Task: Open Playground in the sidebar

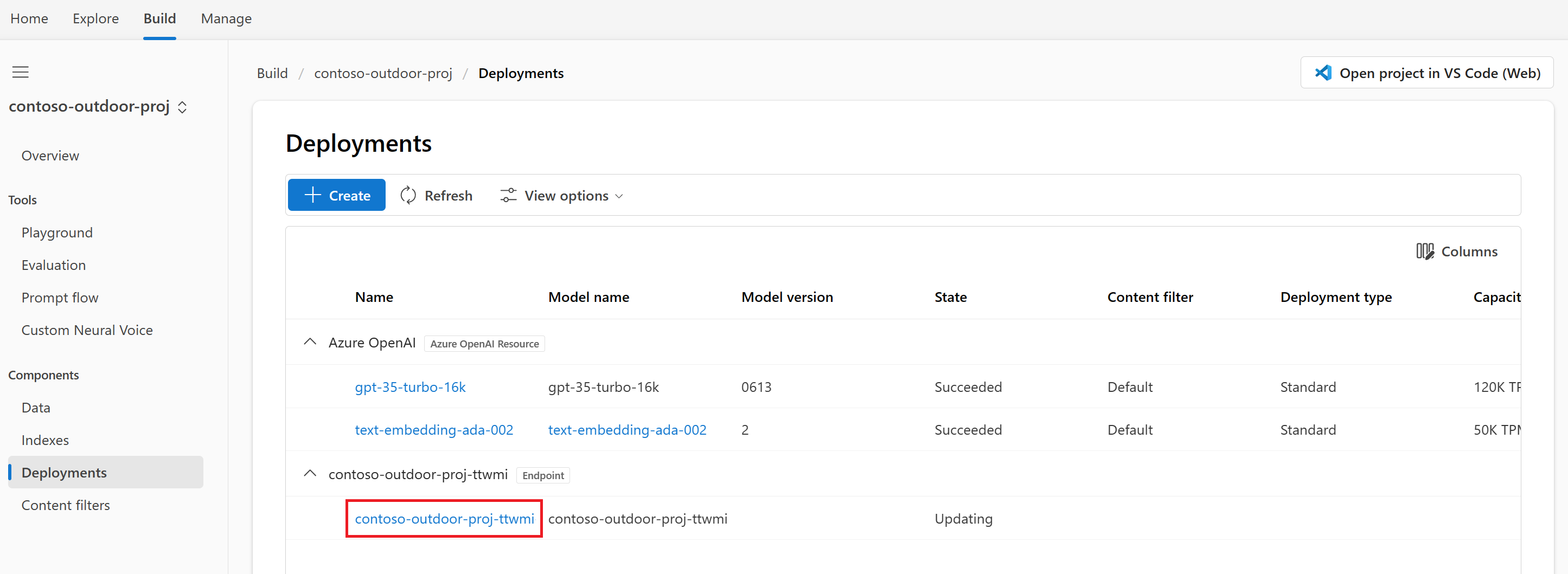Action: (56, 233)
